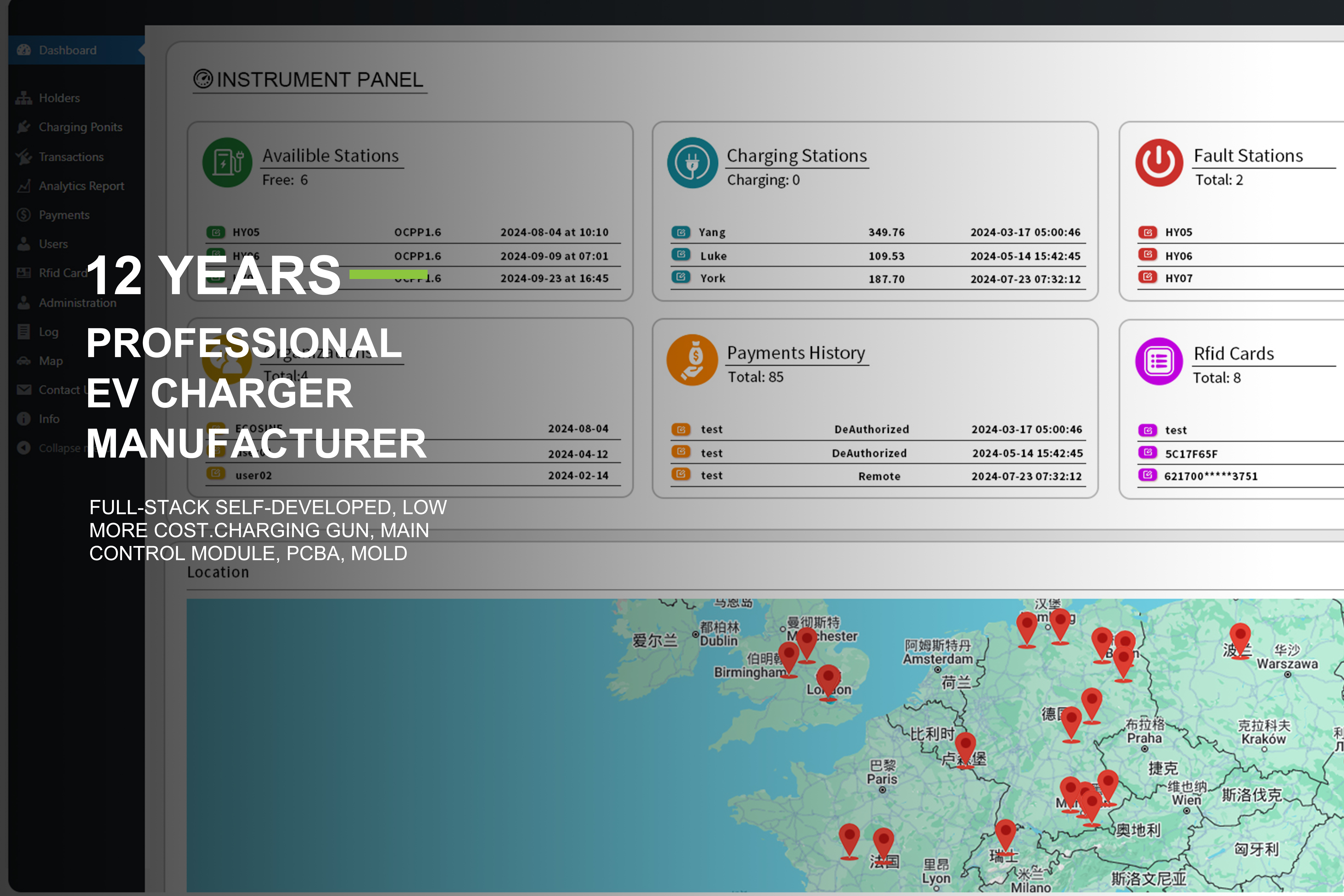This screenshot has height=896, width=1344.
Task: Click the London map pin
Action: 828,682
